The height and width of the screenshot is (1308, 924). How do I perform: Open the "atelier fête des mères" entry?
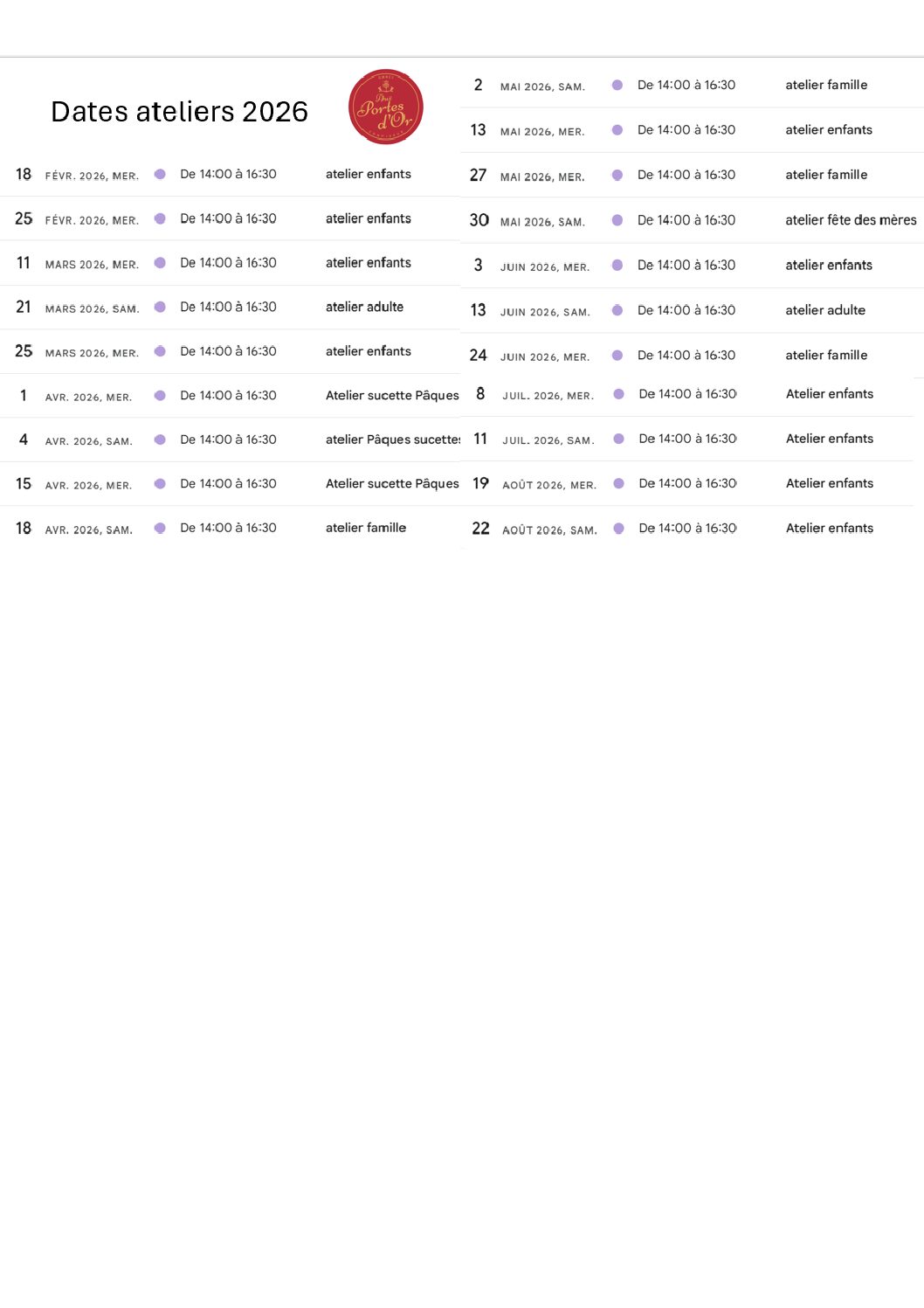[850, 220]
